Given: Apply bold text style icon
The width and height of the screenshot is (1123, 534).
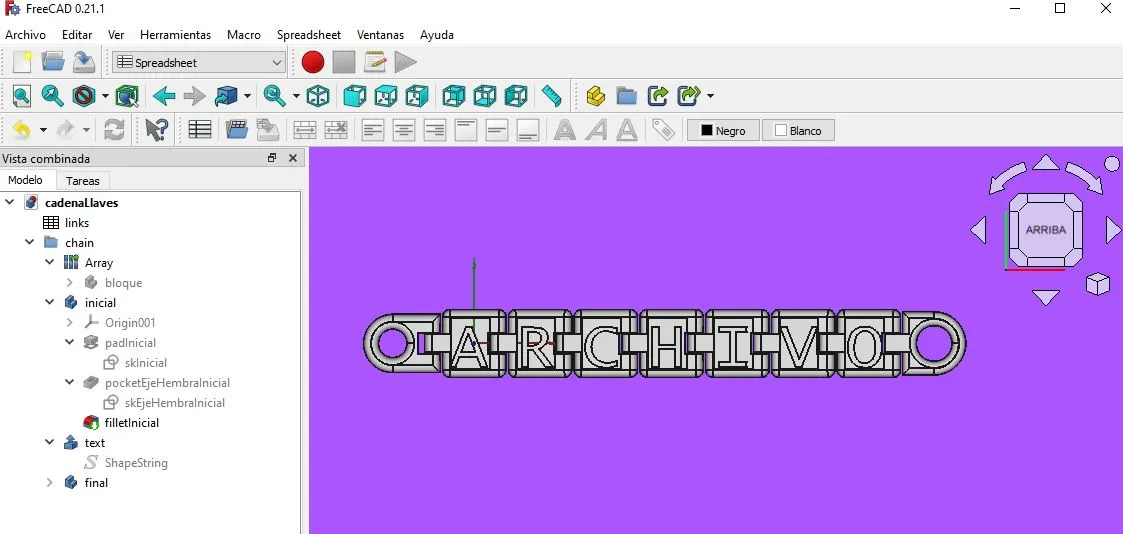Looking at the screenshot, I should 565,130.
